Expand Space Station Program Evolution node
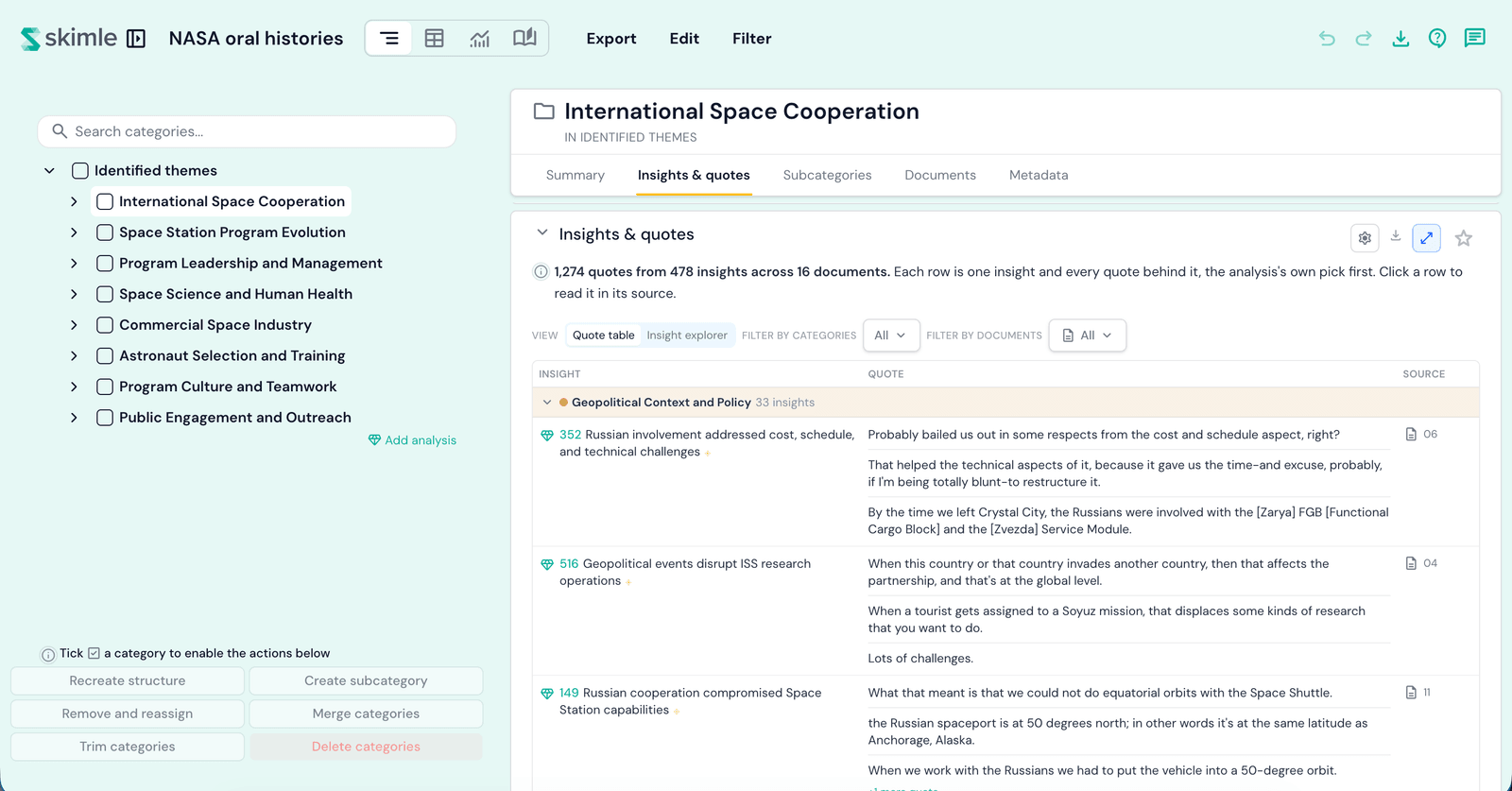The width and height of the screenshot is (1512, 791). [x=74, y=232]
